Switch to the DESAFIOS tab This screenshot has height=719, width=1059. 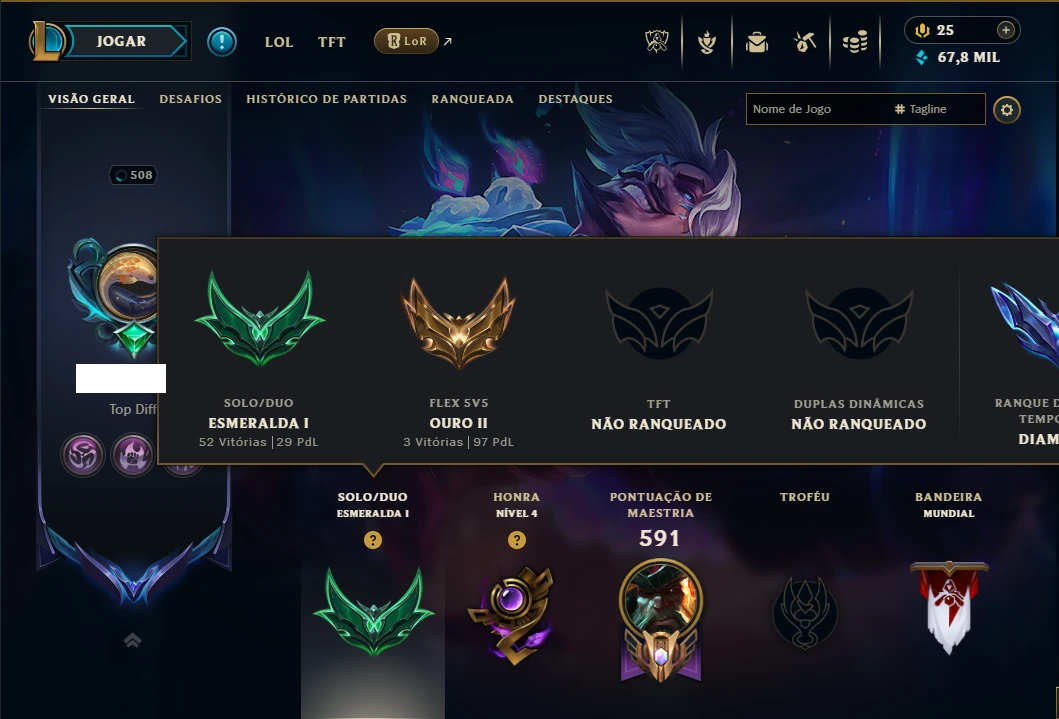[x=190, y=99]
